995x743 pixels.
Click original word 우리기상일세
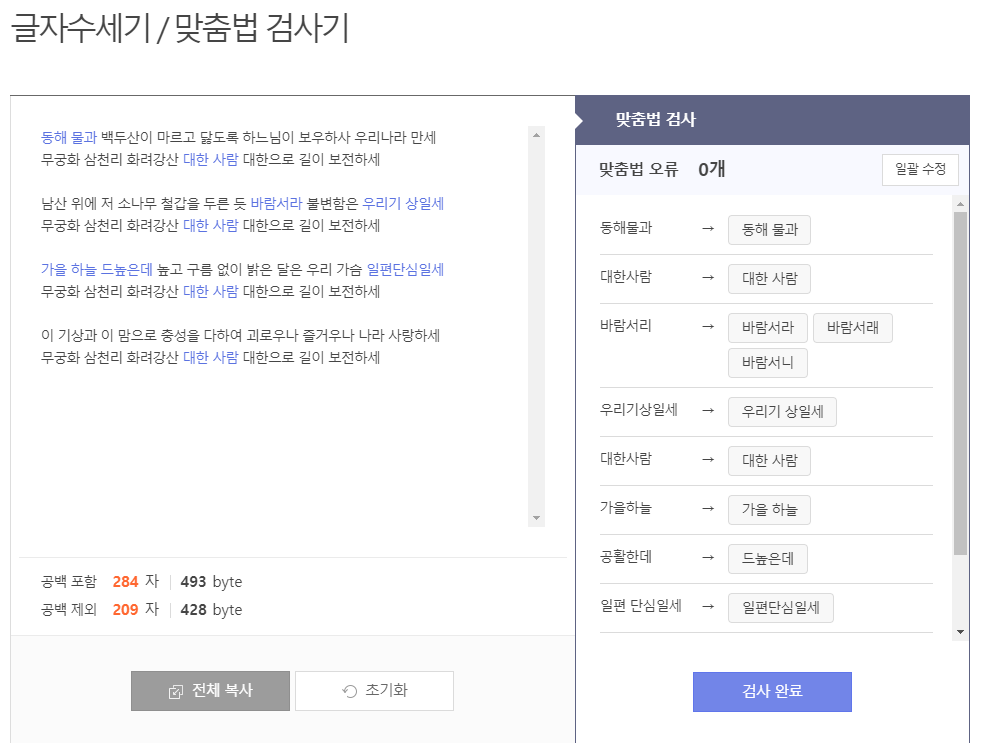[638, 410]
